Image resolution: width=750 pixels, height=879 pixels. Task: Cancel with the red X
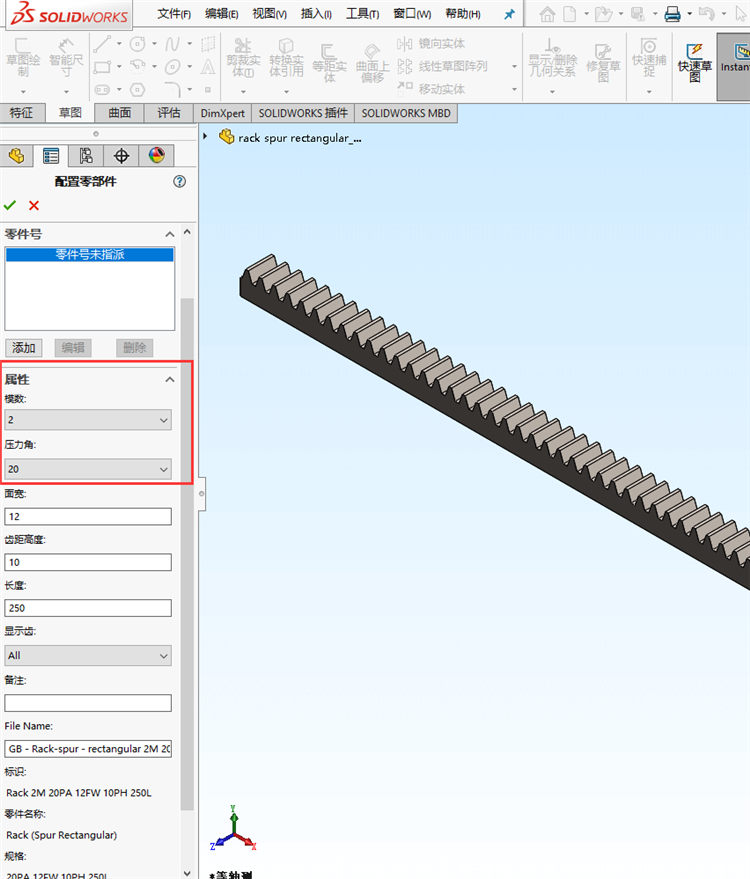tap(34, 206)
